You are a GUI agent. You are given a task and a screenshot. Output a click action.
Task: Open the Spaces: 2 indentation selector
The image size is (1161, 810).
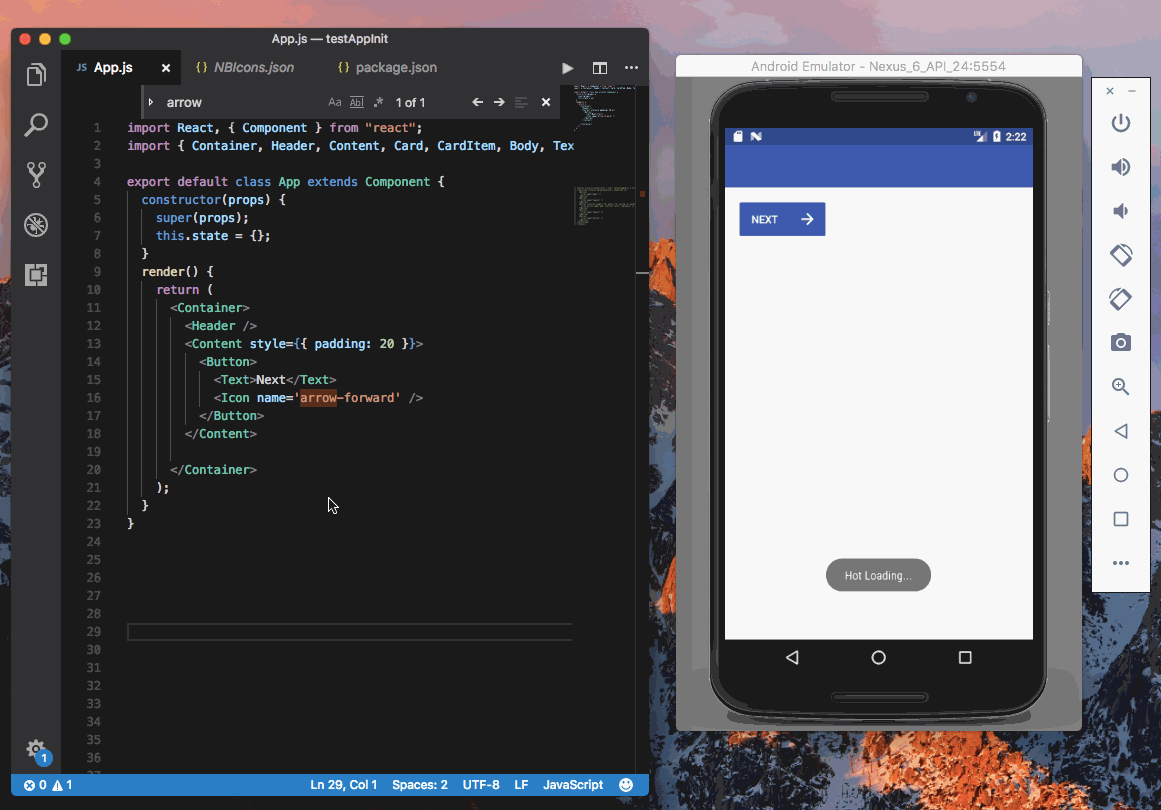click(419, 785)
